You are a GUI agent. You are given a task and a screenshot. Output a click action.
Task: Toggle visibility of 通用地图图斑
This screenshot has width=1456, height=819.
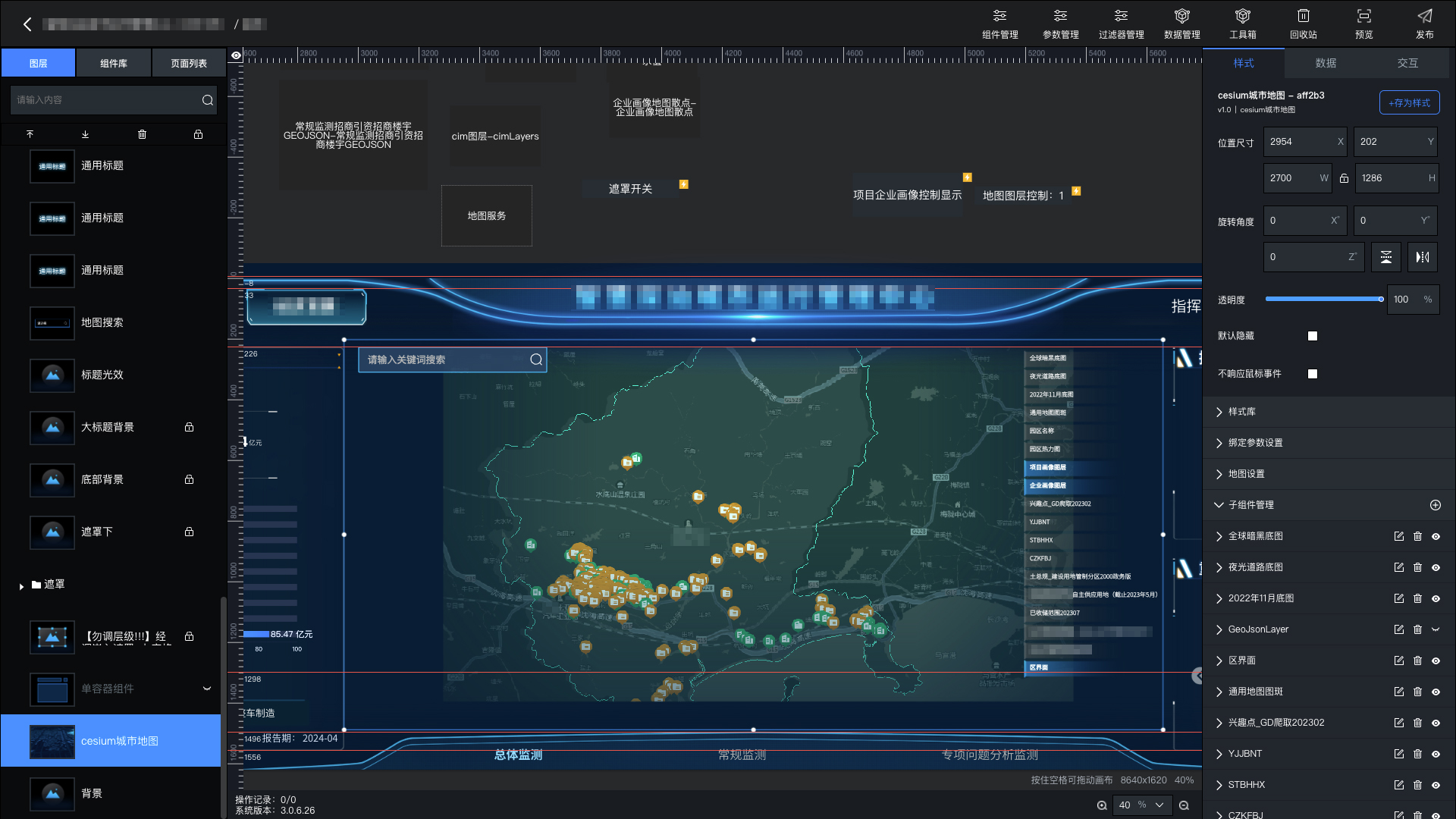[1436, 692]
